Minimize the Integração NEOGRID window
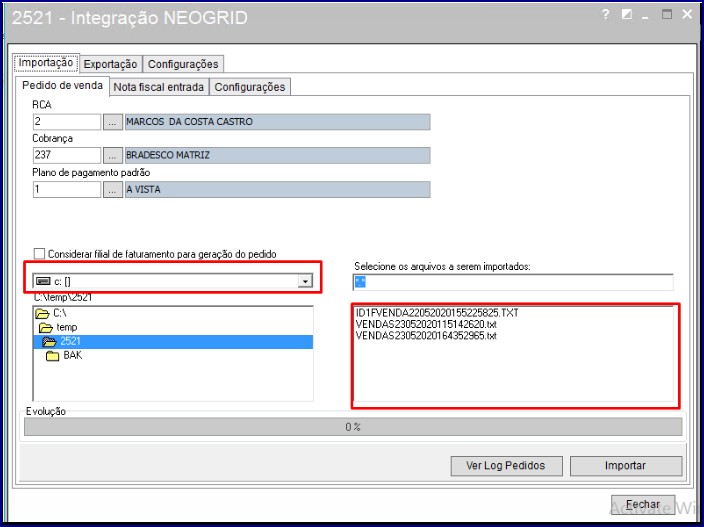 click(646, 16)
